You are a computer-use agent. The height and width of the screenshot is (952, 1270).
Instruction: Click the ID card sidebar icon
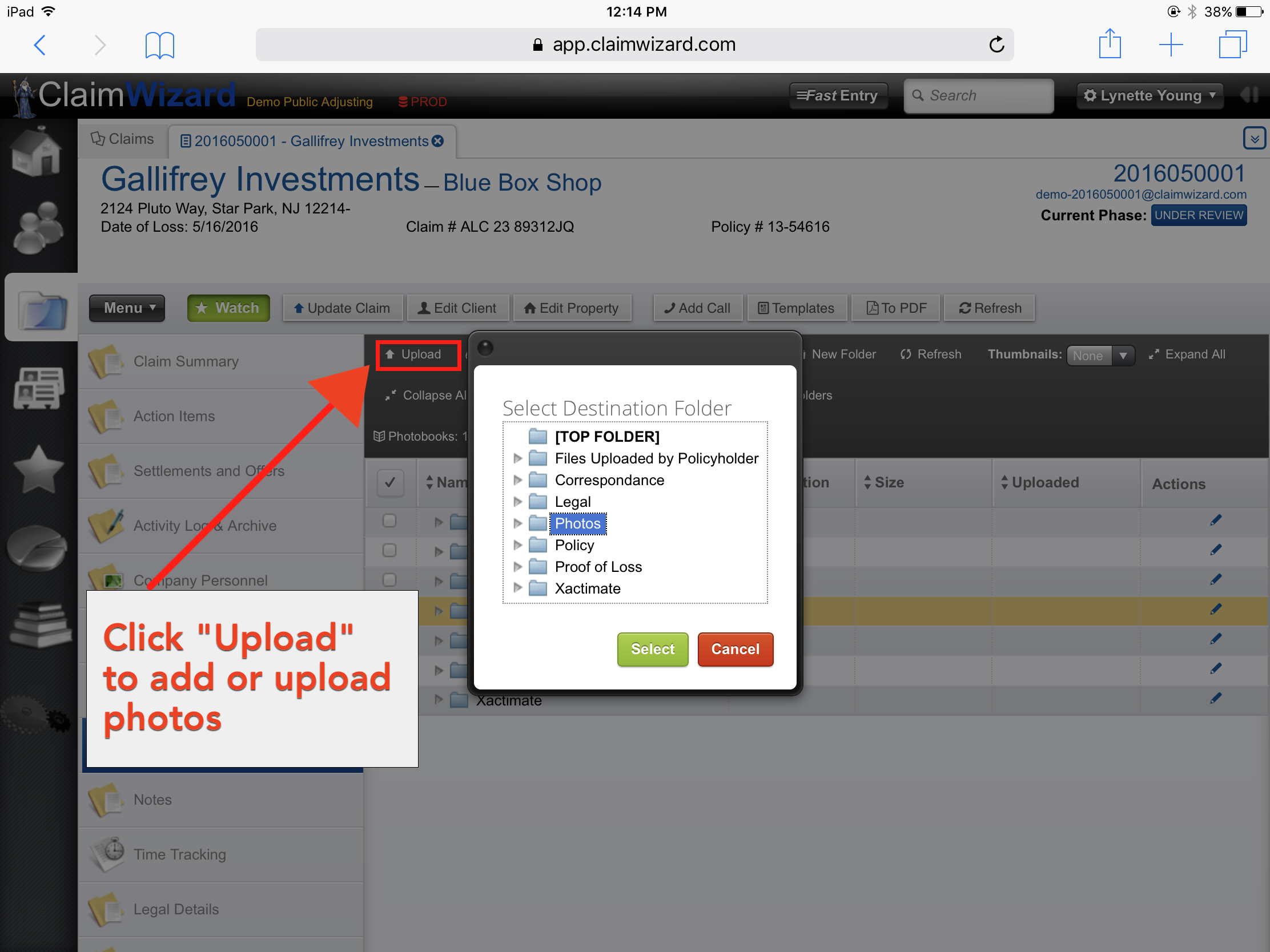click(x=38, y=388)
